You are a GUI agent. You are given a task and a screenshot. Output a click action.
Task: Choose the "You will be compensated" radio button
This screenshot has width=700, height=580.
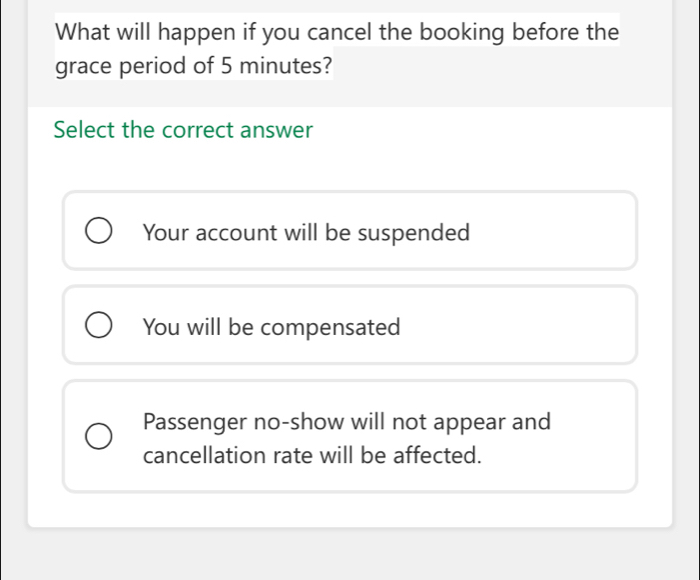coord(98,327)
